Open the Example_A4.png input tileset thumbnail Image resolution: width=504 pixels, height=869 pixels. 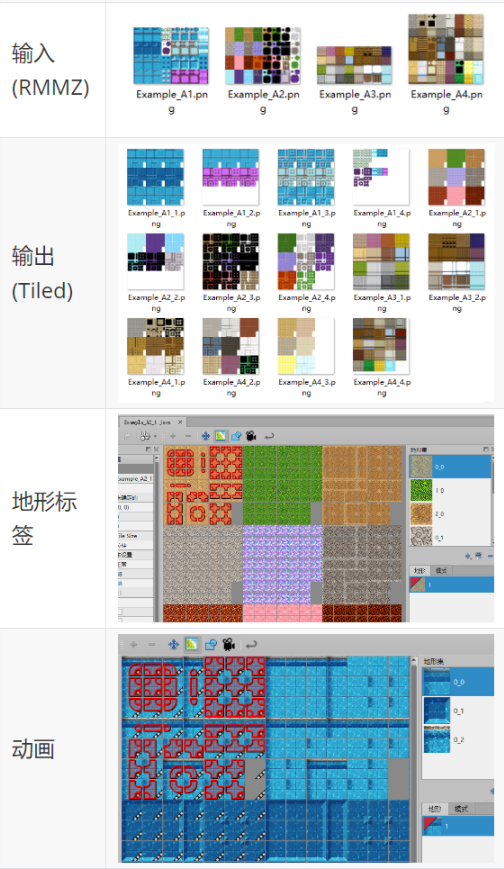(x=446, y=49)
